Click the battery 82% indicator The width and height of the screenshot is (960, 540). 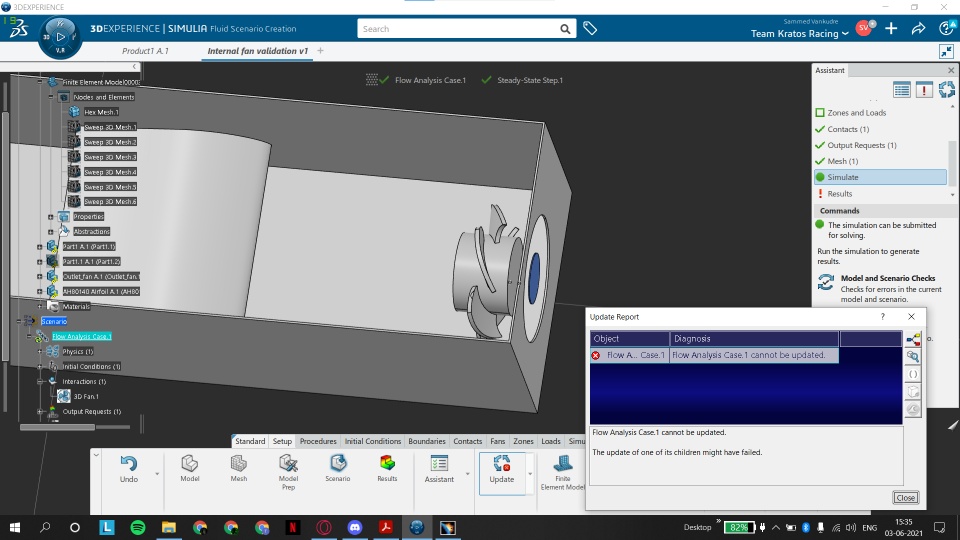pyautogui.click(x=739, y=527)
